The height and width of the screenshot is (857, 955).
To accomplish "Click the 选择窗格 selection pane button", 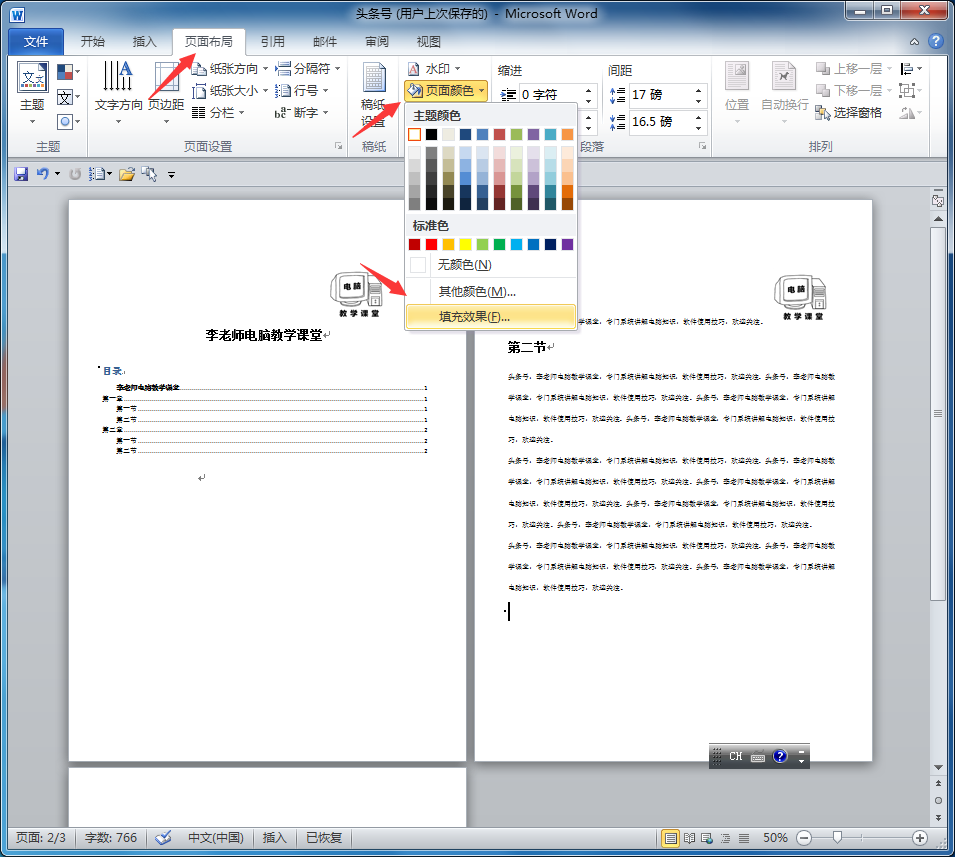I will 849,112.
